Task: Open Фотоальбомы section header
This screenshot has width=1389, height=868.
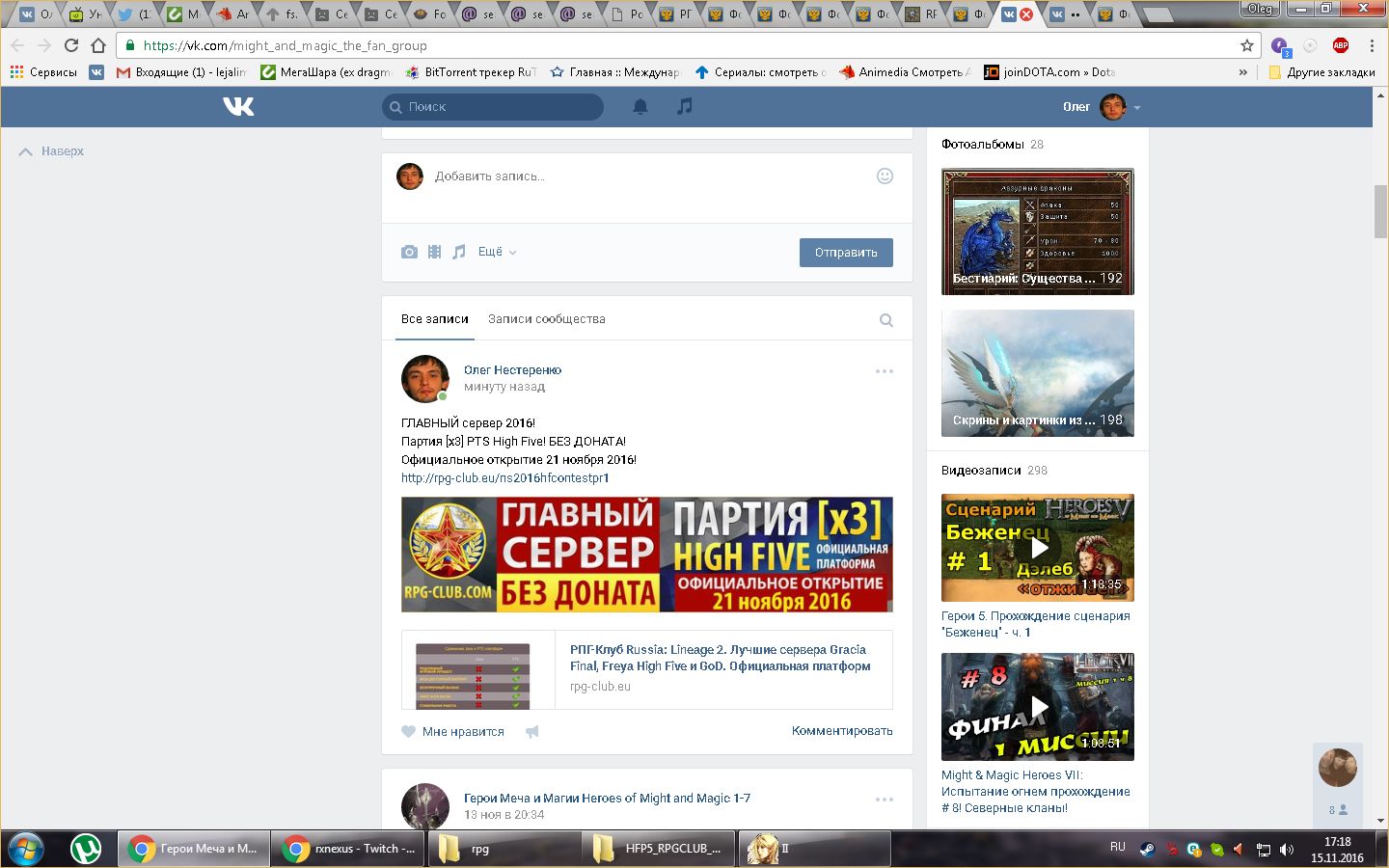Action: pos(983,145)
